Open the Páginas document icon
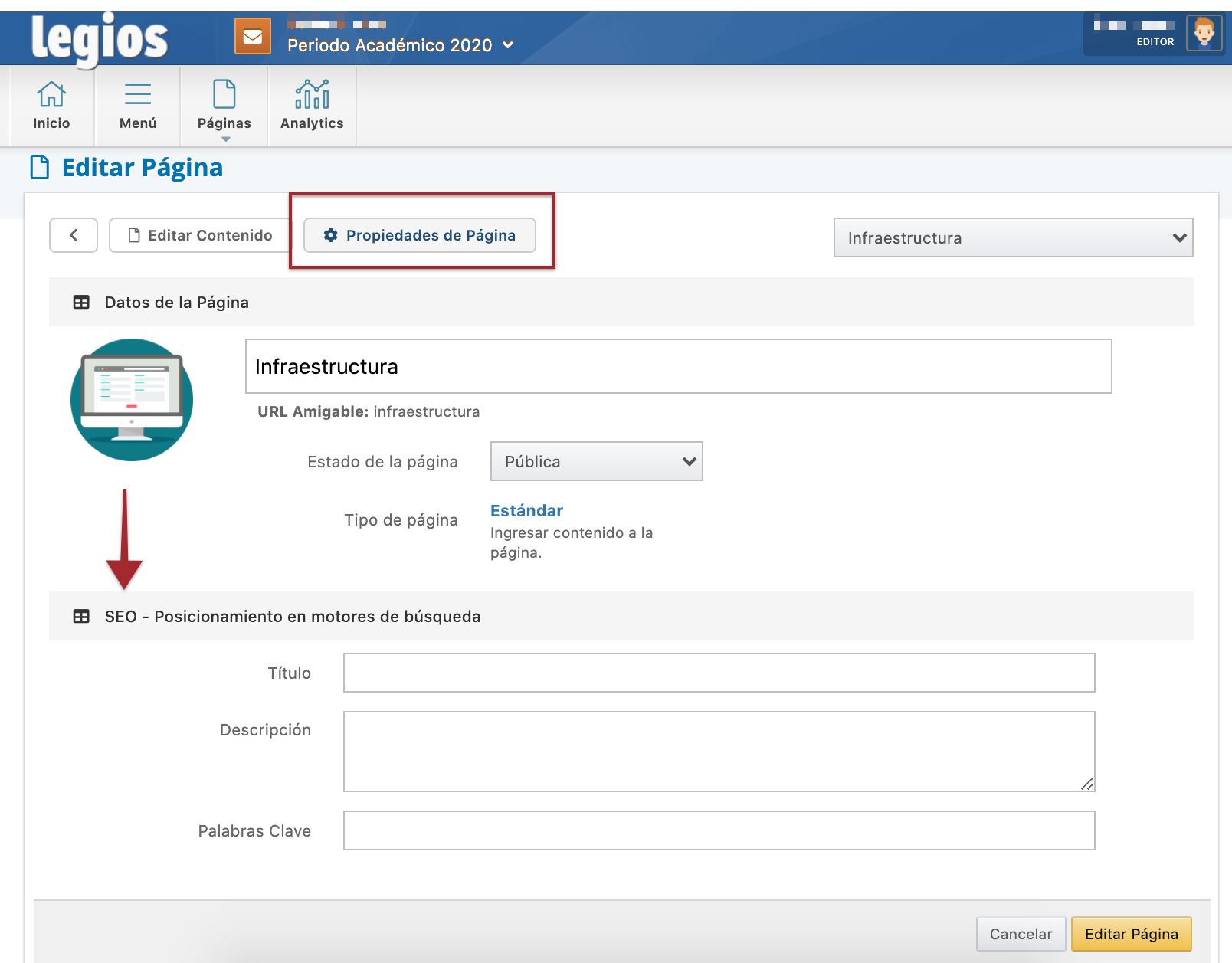The image size is (1232, 963). coord(224,95)
